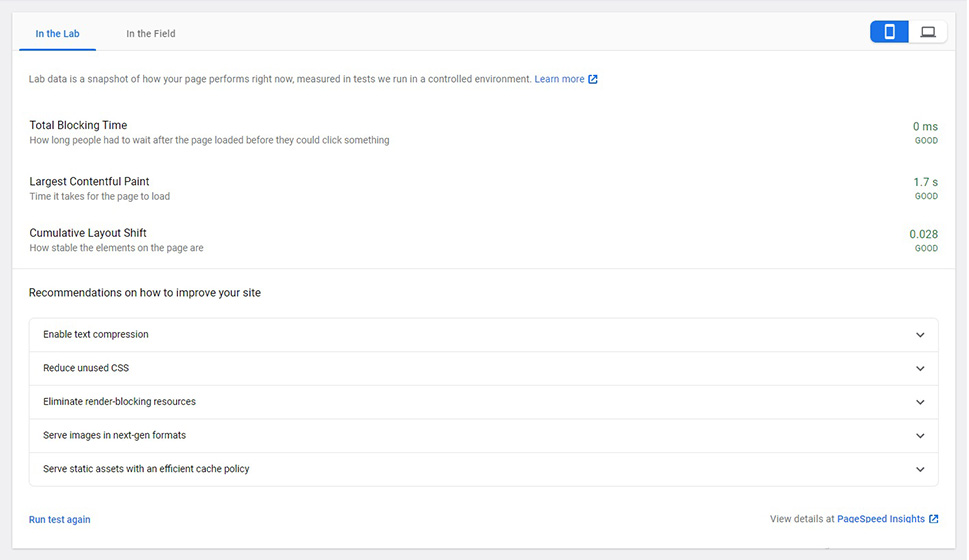
Task: Expand Serve images in next-gen formats chevron
Action: [x=920, y=436]
